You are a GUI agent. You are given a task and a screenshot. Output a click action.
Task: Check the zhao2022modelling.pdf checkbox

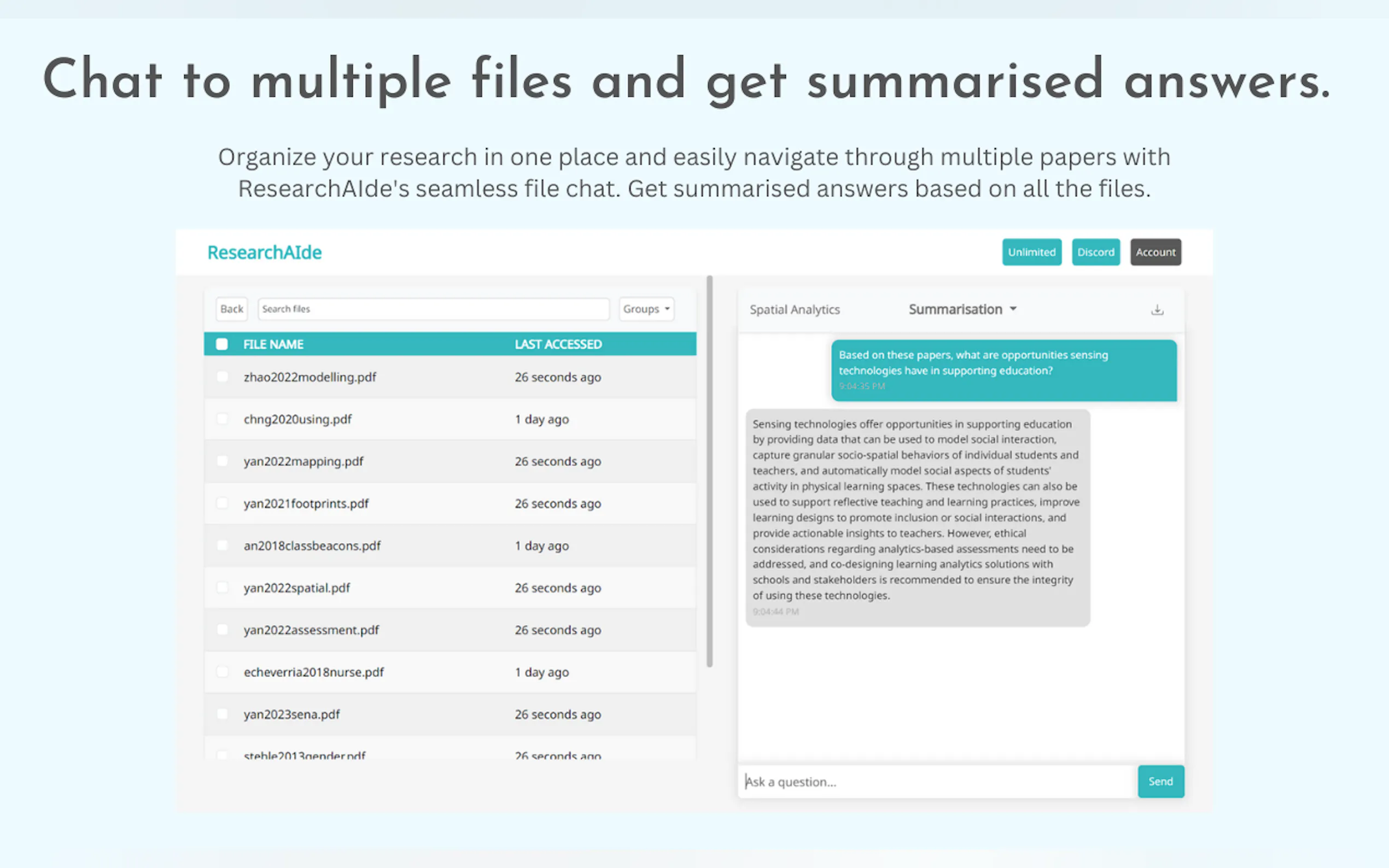tap(222, 377)
